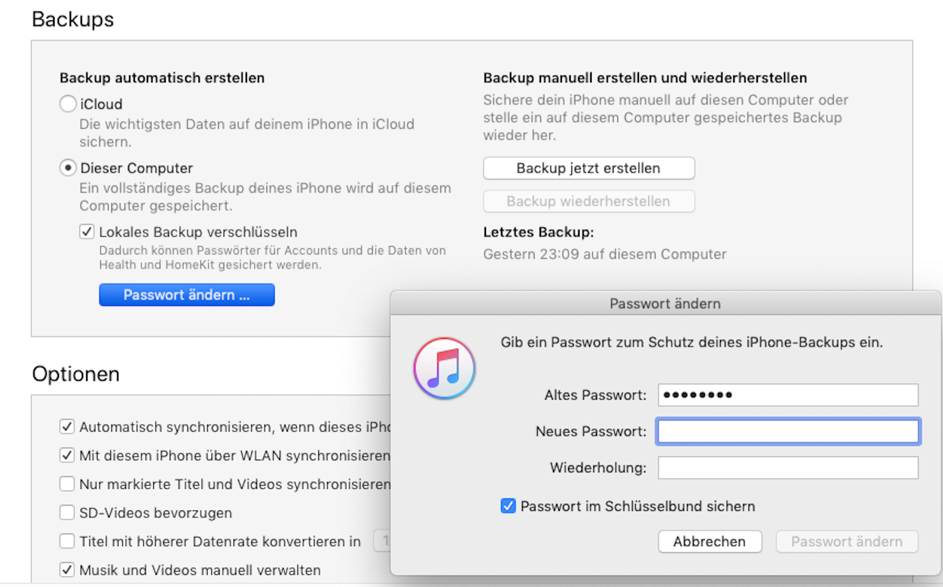Toggle Automatisch synchronisieren checkbox
This screenshot has width=943, height=587.
pos(67,427)
